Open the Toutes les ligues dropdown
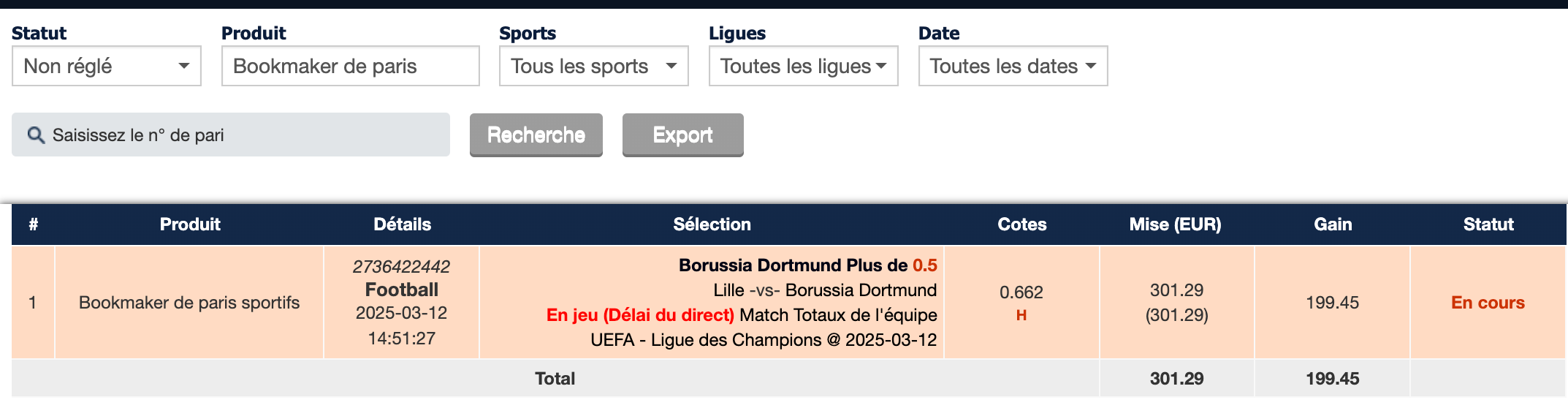Image resolution: width=1568 pixels, height=408 pixels. [x=803, y=66]
